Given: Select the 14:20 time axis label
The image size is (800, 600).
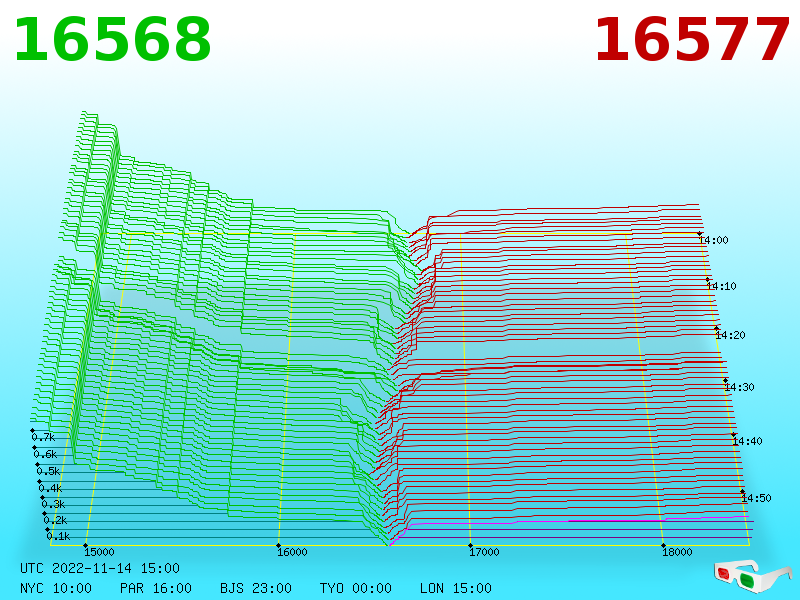Looking at the screenshot, I should click(x=730, y=335).
